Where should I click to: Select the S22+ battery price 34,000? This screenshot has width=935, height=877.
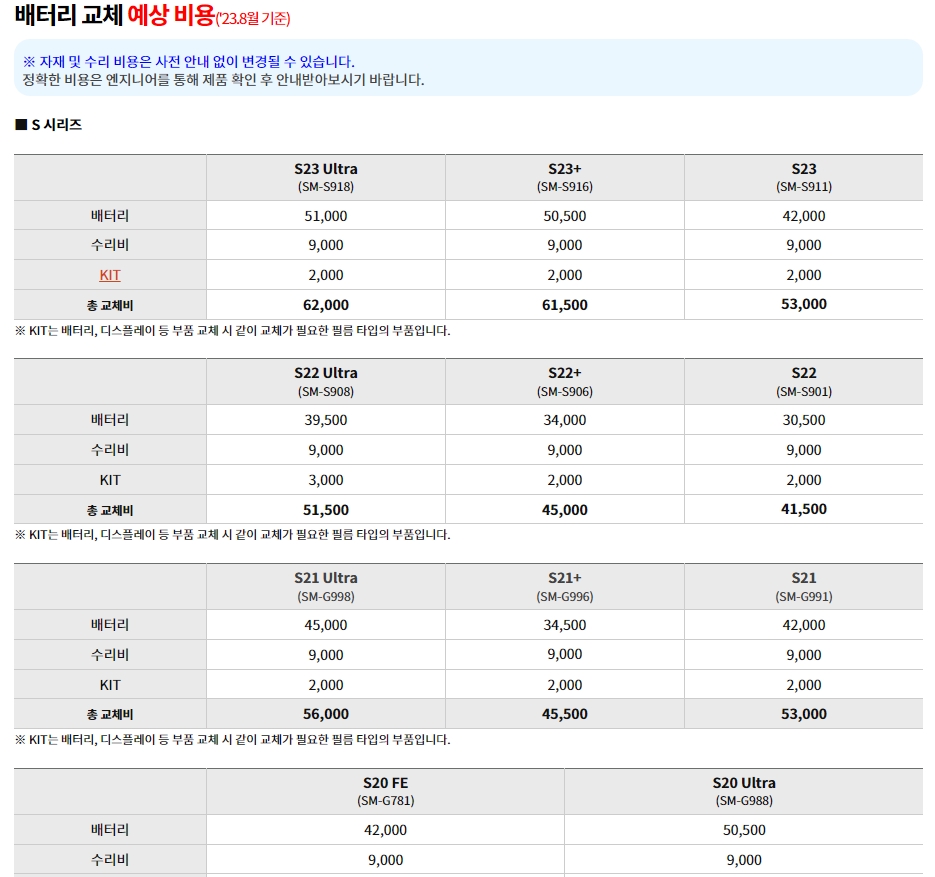(565, 419)
